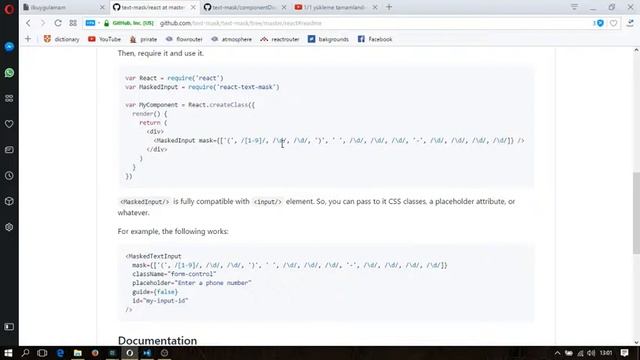Open WhatsApp in the Opera sidebar
640x360 pixels.
(x=9, y=73)
